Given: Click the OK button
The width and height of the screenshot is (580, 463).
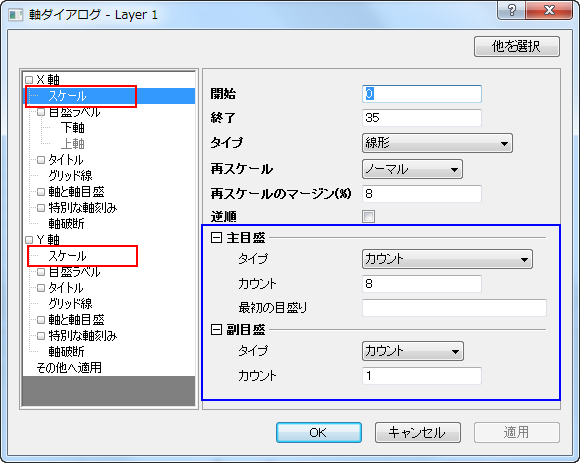Looking at the screenshot, I should [x=318, y=432].
